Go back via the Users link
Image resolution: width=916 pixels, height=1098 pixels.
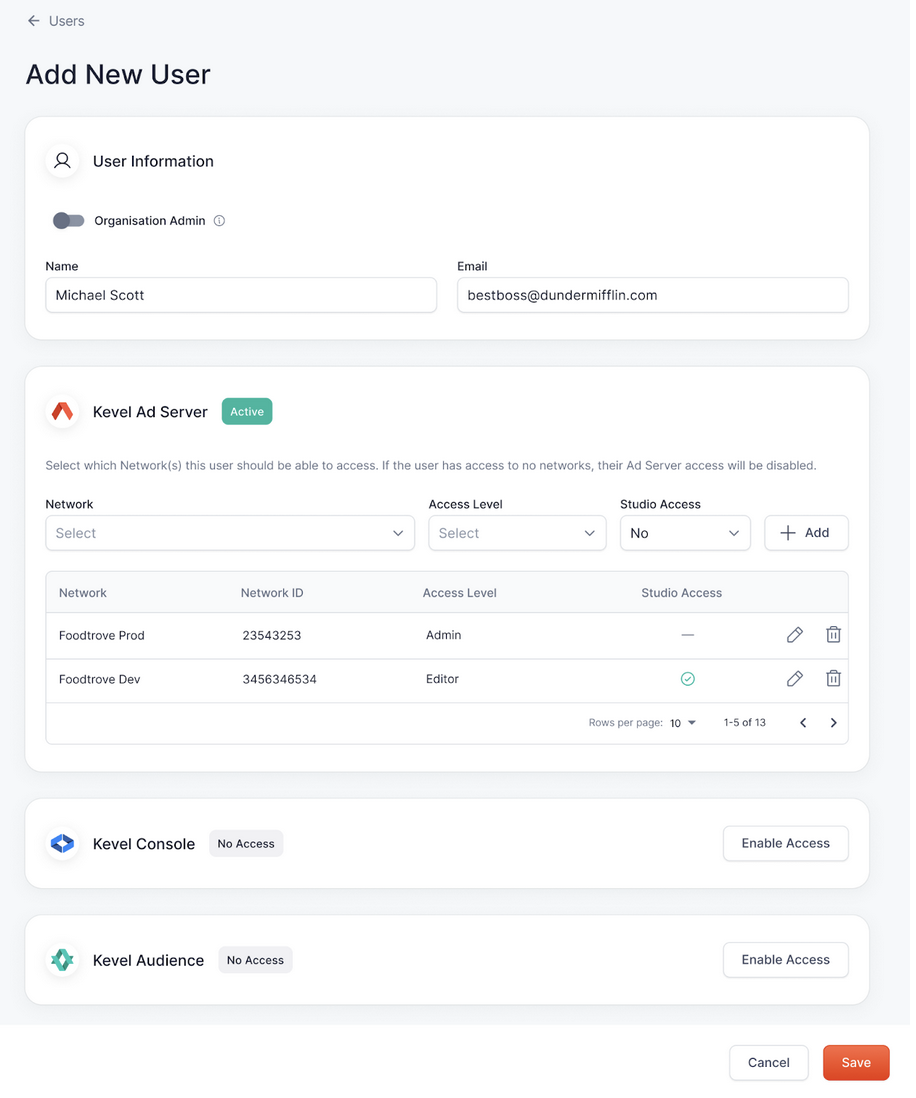click(67, 21)
